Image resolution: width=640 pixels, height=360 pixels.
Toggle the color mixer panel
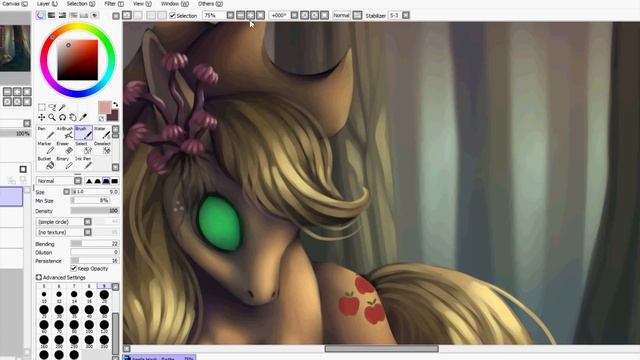(73, 15)
